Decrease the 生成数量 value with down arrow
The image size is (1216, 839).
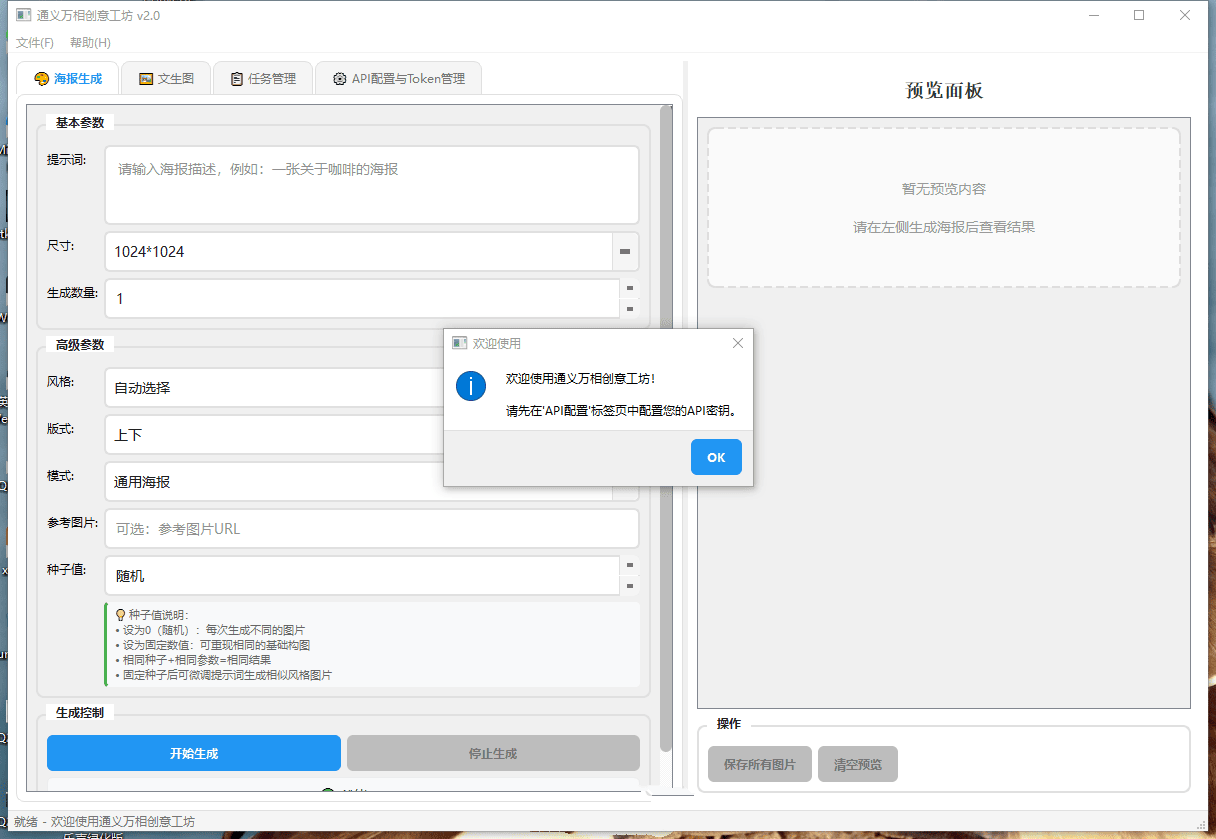[x=629, y=309]
